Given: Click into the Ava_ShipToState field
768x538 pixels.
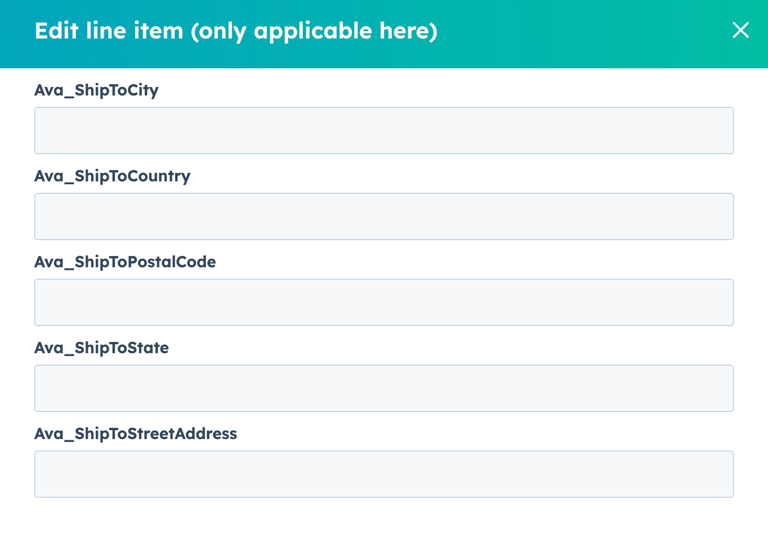Looking at the screenshot, I should click(383, 389).
